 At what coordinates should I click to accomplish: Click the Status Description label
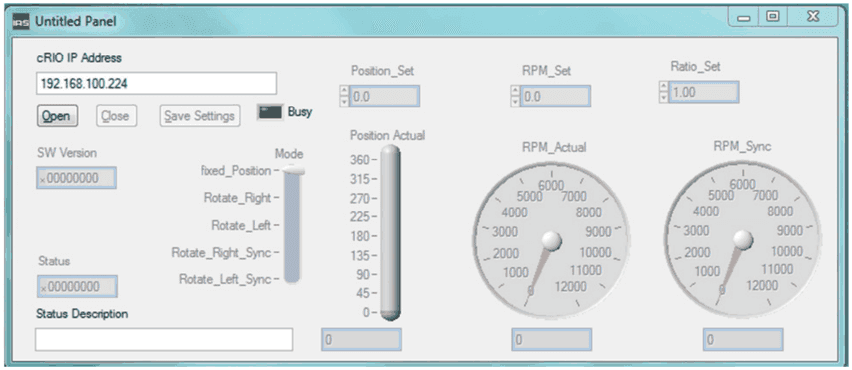(x=82, y=314)
